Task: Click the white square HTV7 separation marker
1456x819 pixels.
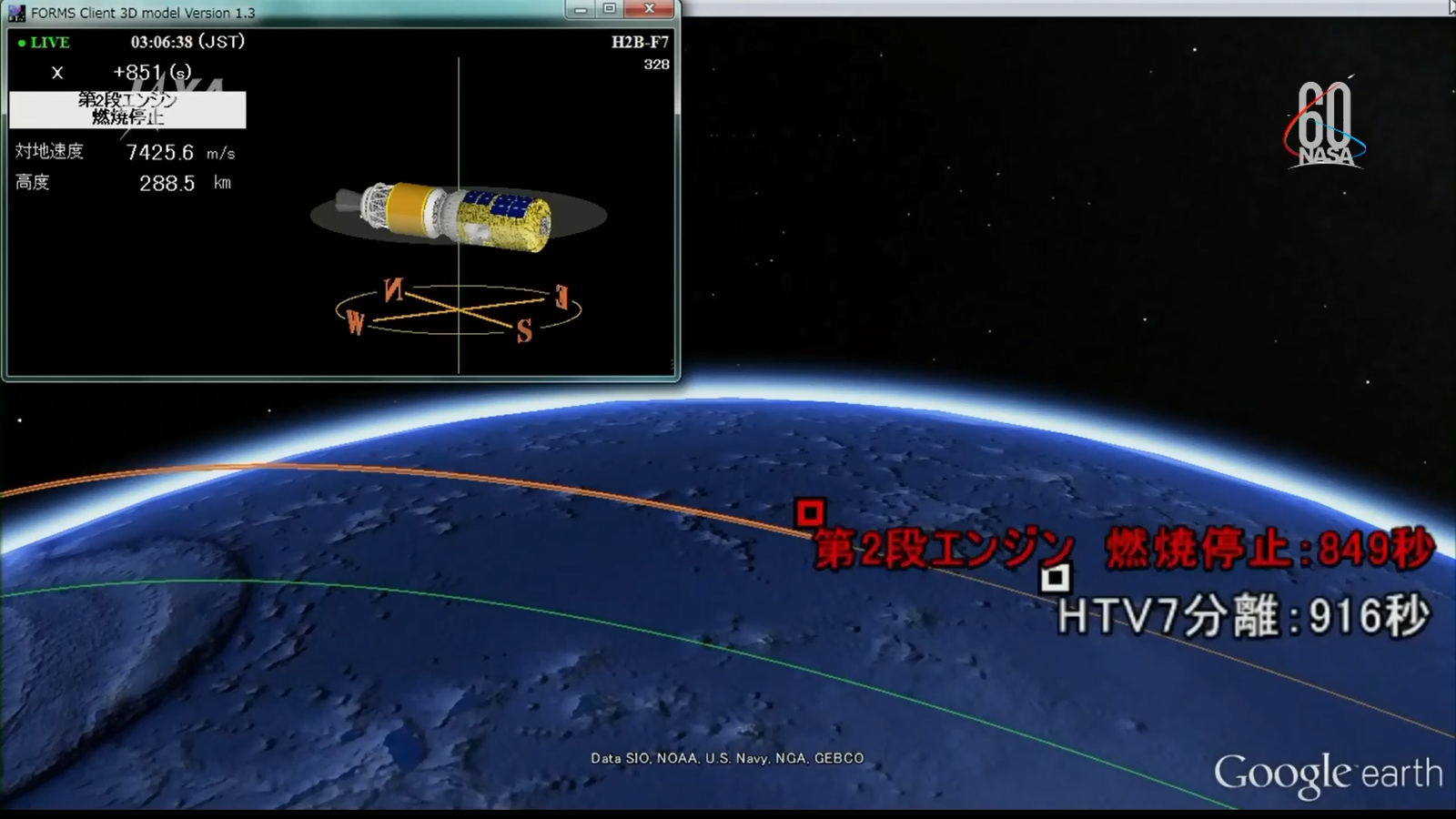Action: (x=1055, y=577)
